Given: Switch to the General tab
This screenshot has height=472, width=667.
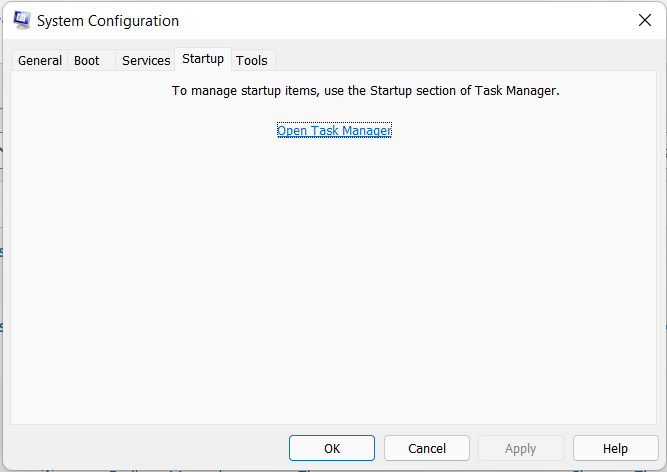Looking at the screenshot, I should (40, 60).
